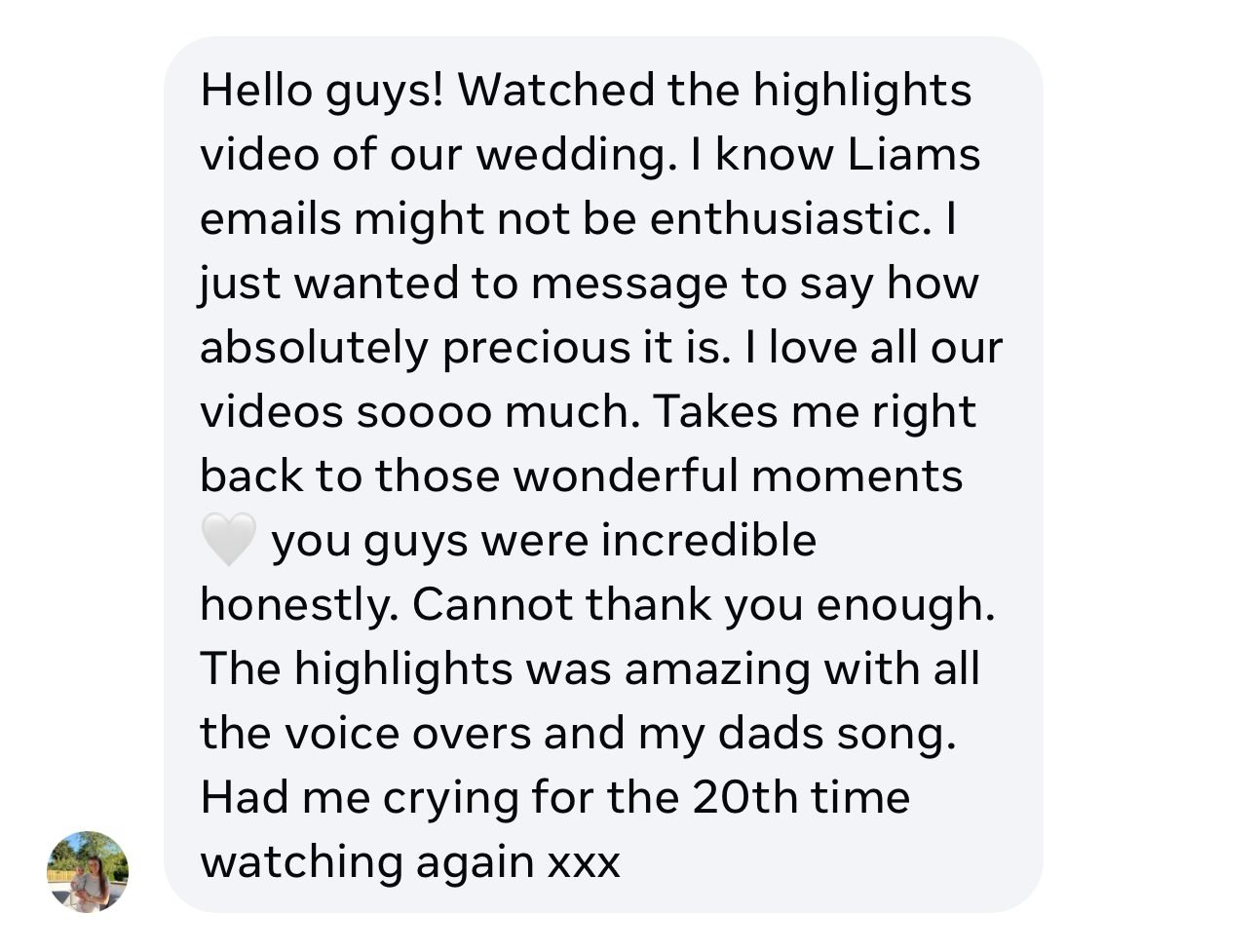This screenshot has width=1257, height=952.
Task: Click the word "honestly" in the message
Action: (x=297, y=604)
